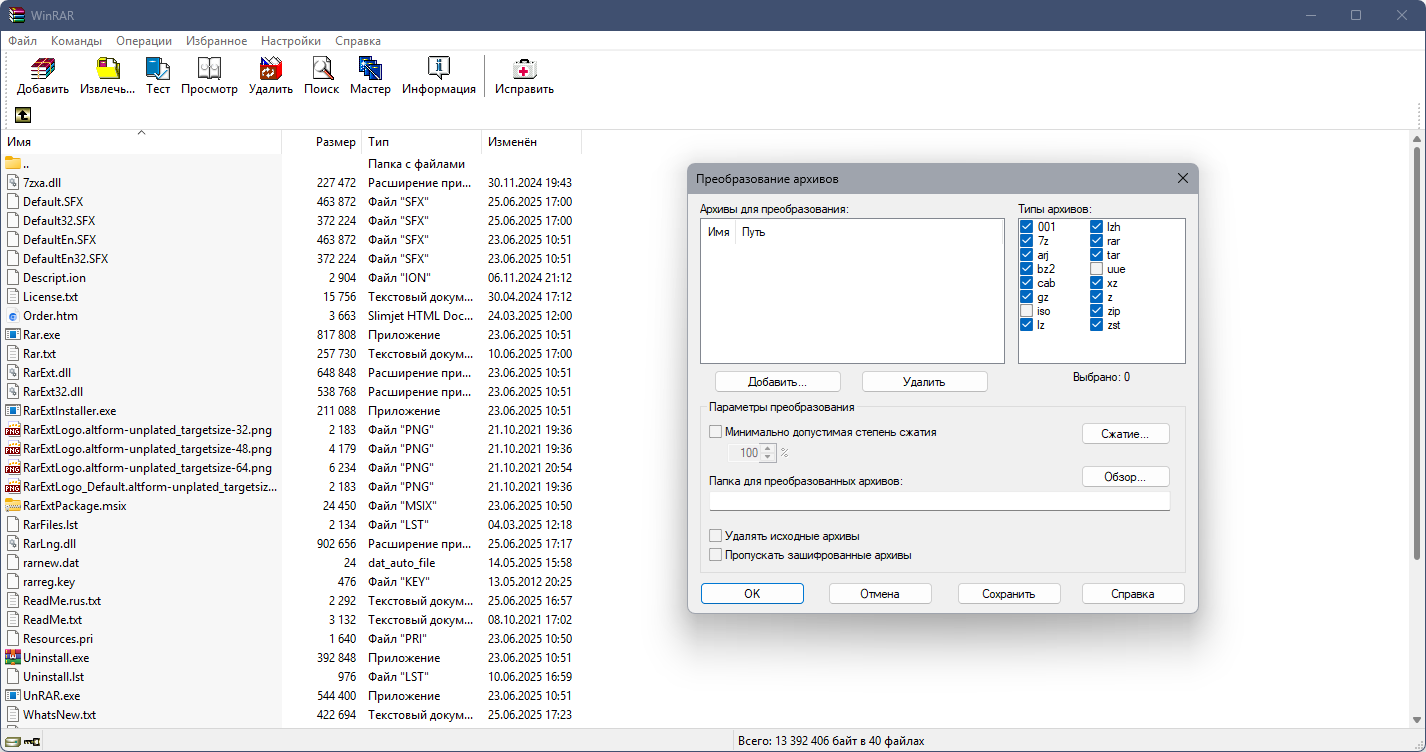Select the License.txt file icon
The height and width of the screenshot is (752, 1426).
(x=13, y=296)
